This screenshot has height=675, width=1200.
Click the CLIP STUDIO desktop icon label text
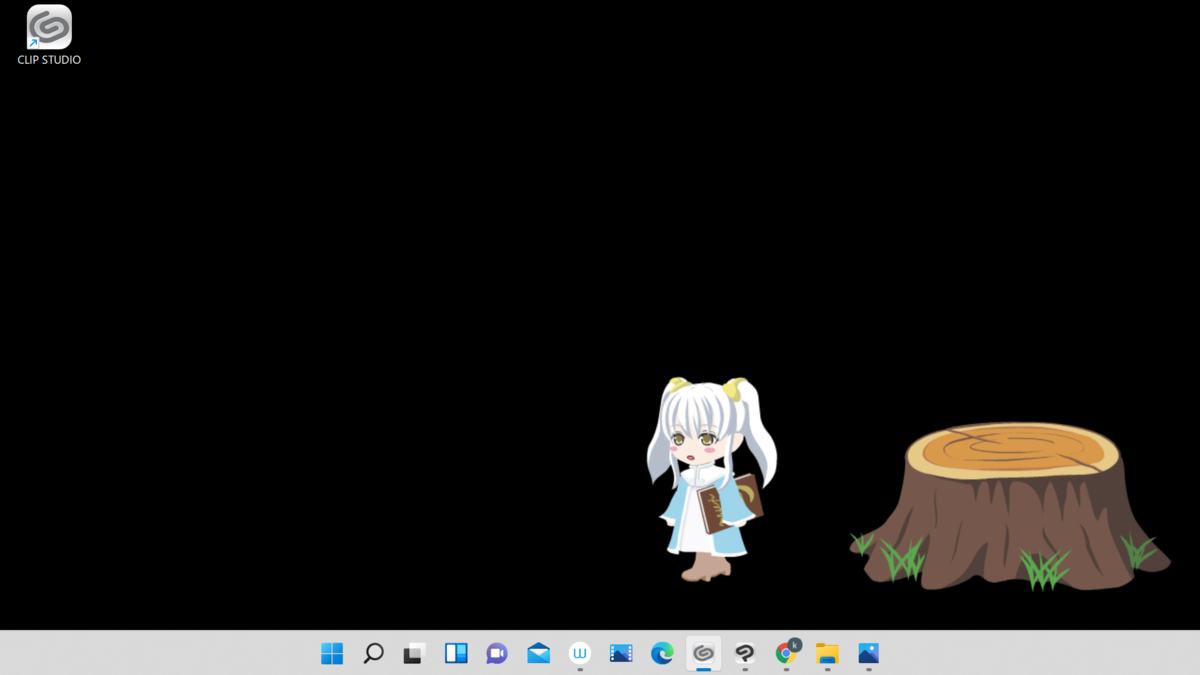pos(48,60)
